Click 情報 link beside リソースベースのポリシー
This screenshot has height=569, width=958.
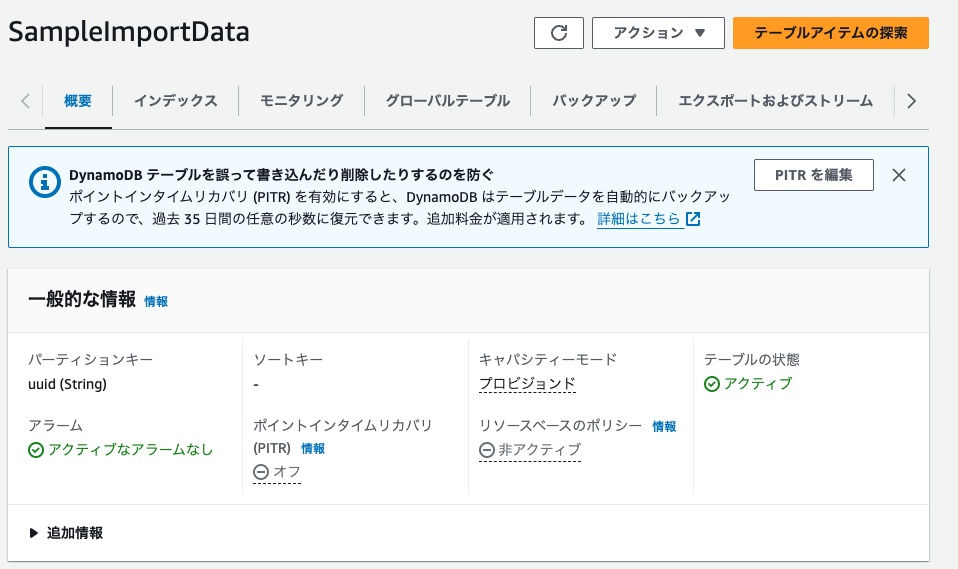664,426
